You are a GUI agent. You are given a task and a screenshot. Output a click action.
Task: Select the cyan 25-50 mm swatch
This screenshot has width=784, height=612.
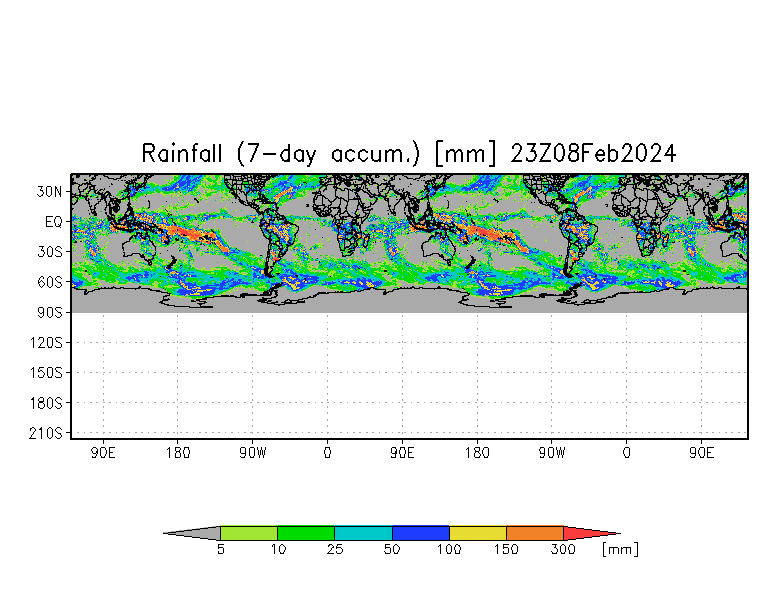pyautogui.click(x=364, y=533)
